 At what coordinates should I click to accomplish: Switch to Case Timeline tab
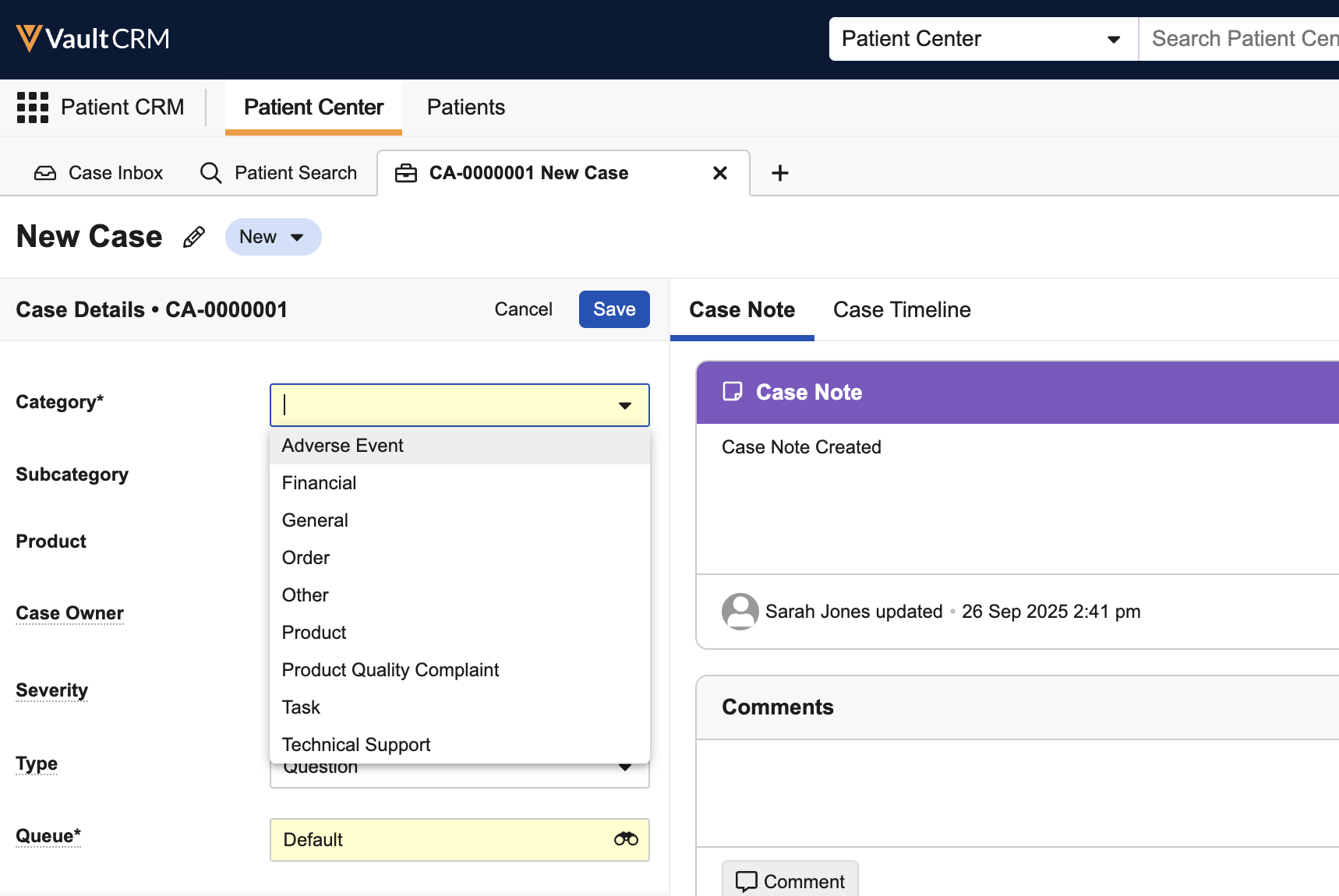[x=902, y=310]
